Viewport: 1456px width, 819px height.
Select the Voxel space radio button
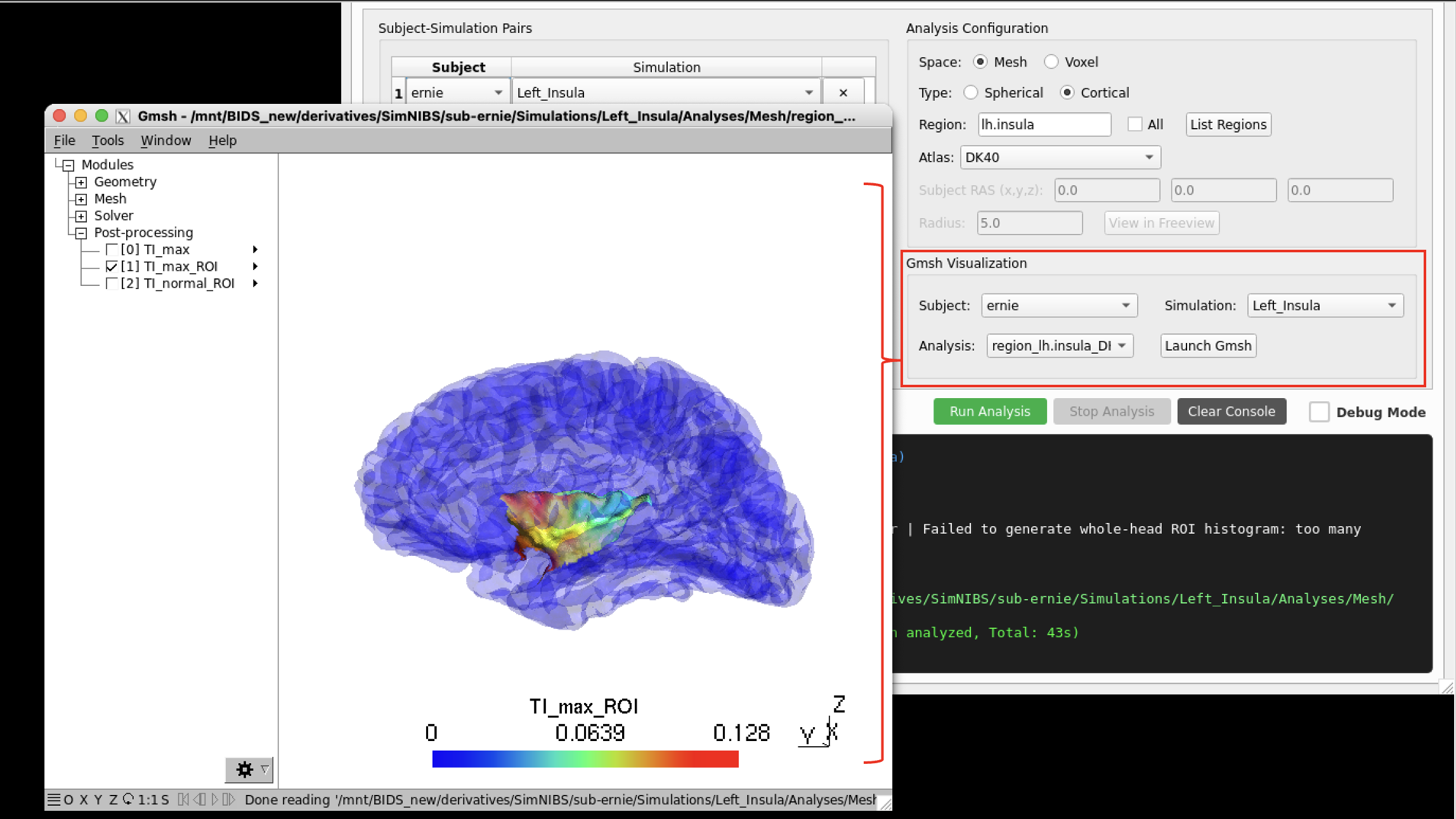coord(1051,62)
